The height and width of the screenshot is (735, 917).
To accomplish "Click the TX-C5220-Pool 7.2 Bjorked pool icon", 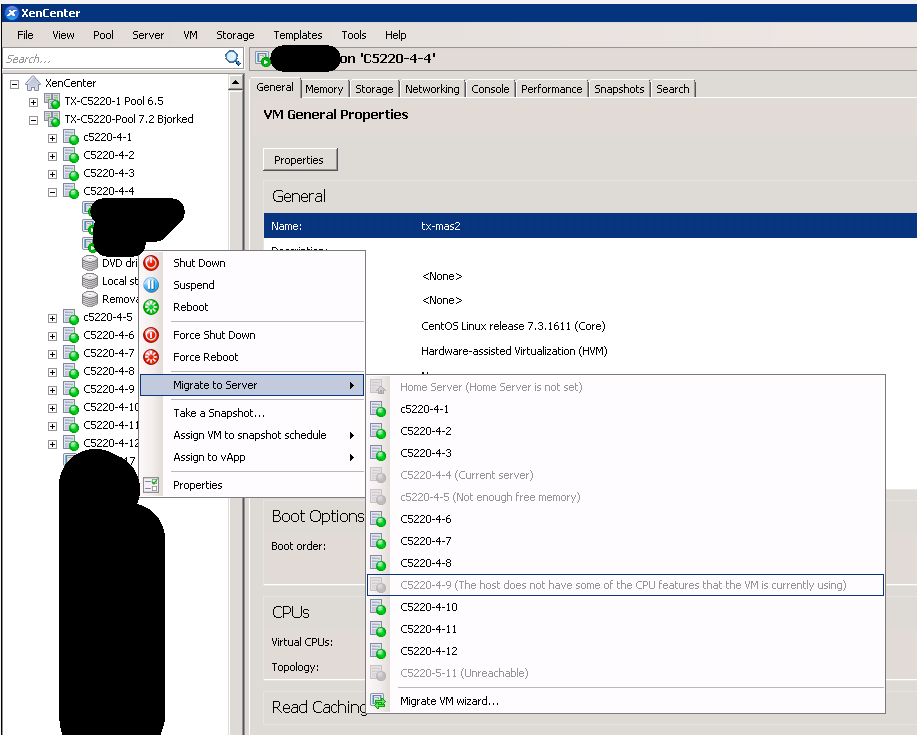I will click(52, 119).
